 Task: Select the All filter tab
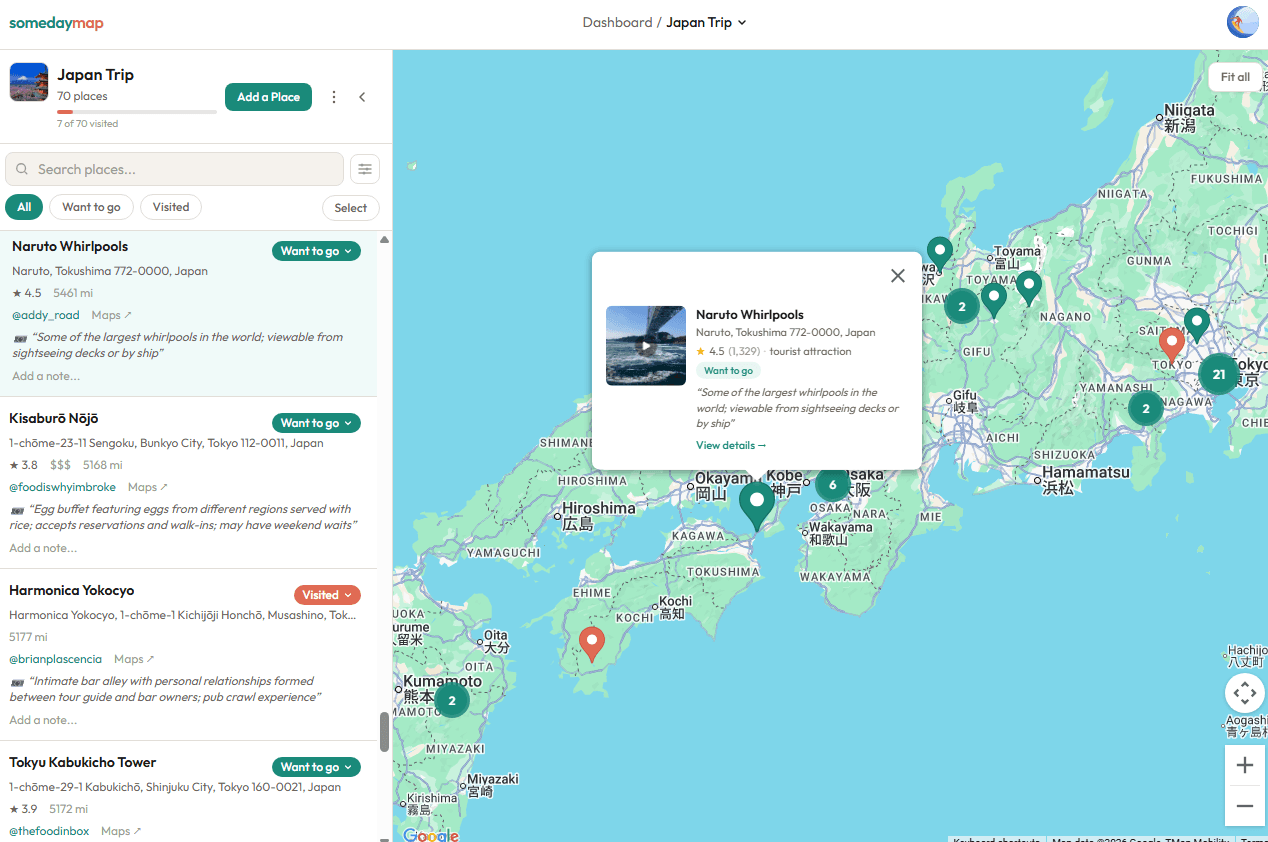pyautogui.click(x=24, y=207)
